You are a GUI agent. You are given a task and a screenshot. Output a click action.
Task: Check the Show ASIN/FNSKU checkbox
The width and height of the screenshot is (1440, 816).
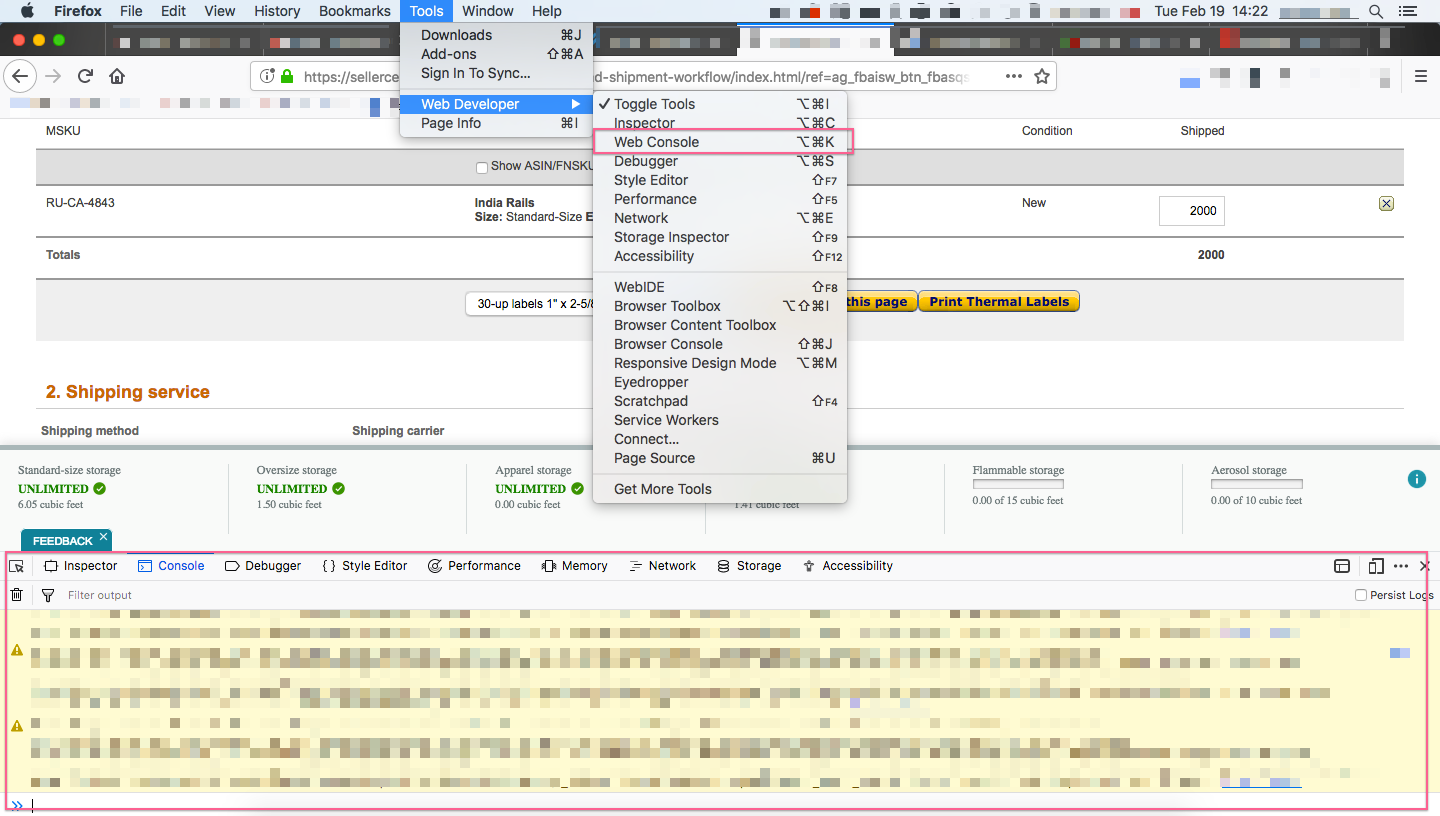coord(482,167)
